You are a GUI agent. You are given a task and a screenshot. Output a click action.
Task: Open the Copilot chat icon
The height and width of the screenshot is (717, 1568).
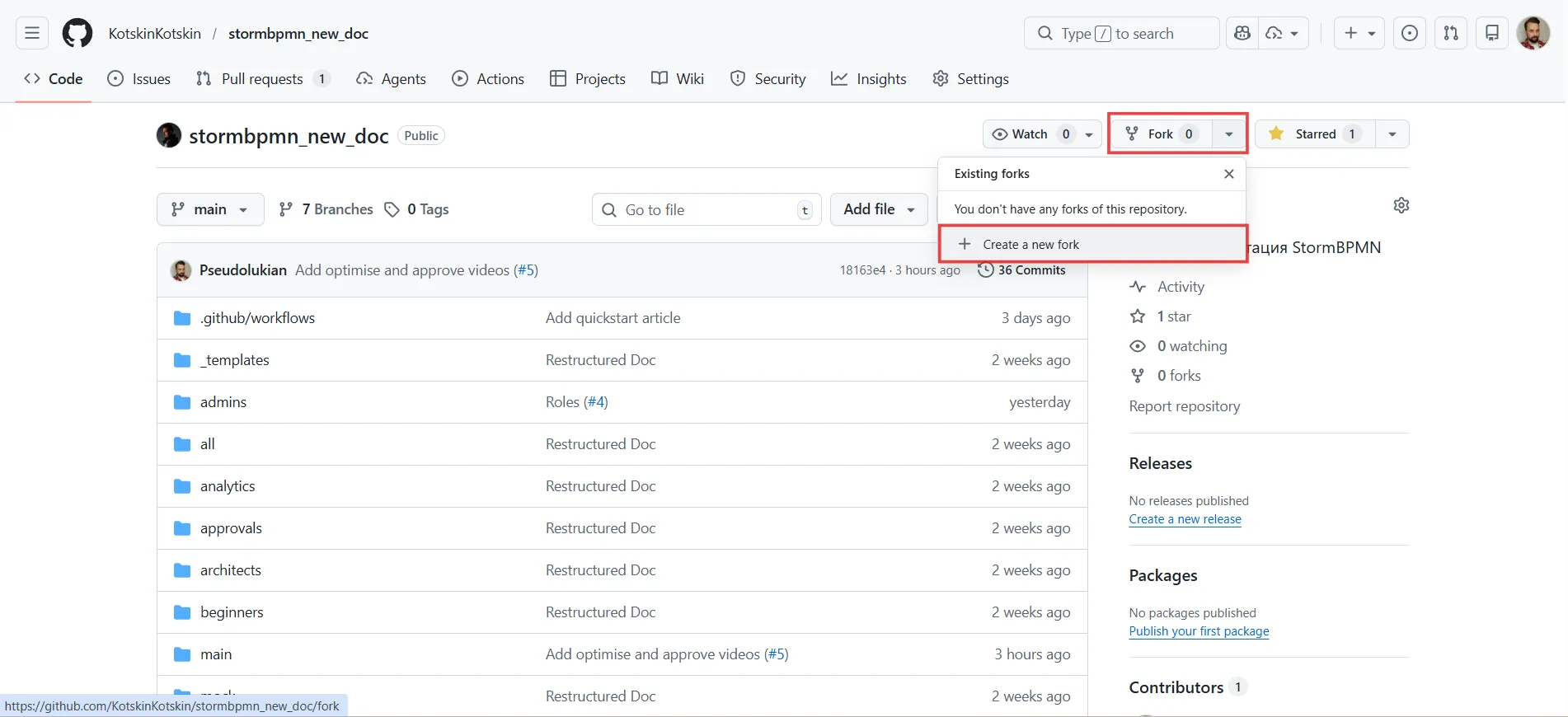1242,34
